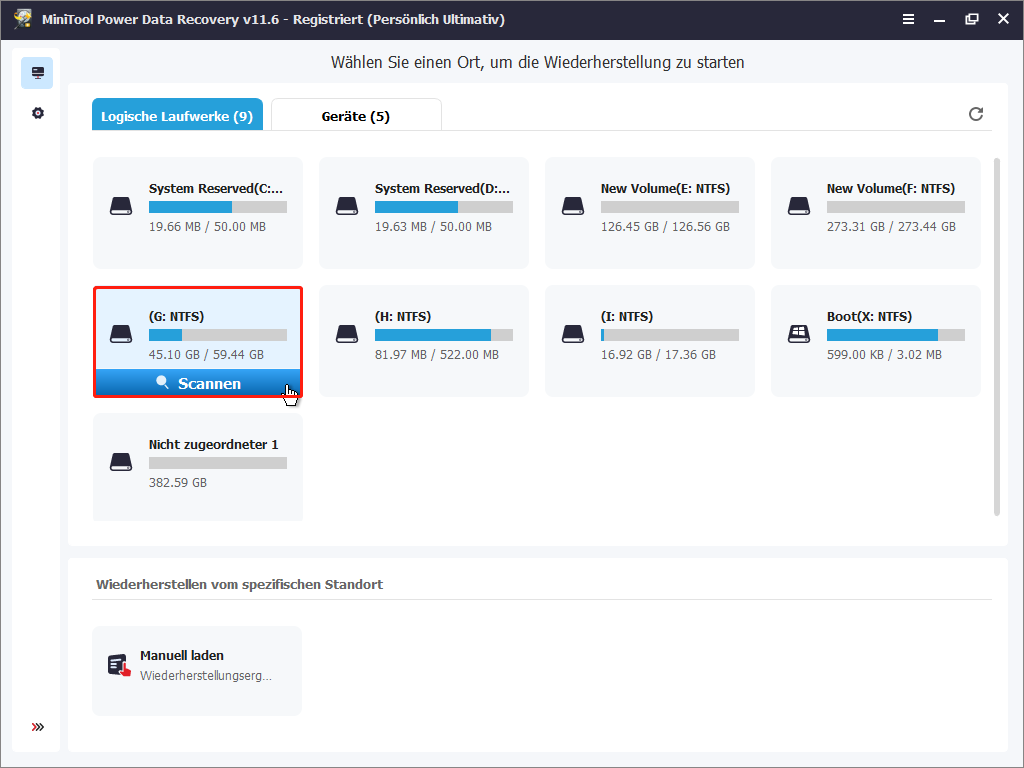Select the New Volume(E: NTFS) drive icon
This screenshot has height=768, width=1024.
click(573, 206)
